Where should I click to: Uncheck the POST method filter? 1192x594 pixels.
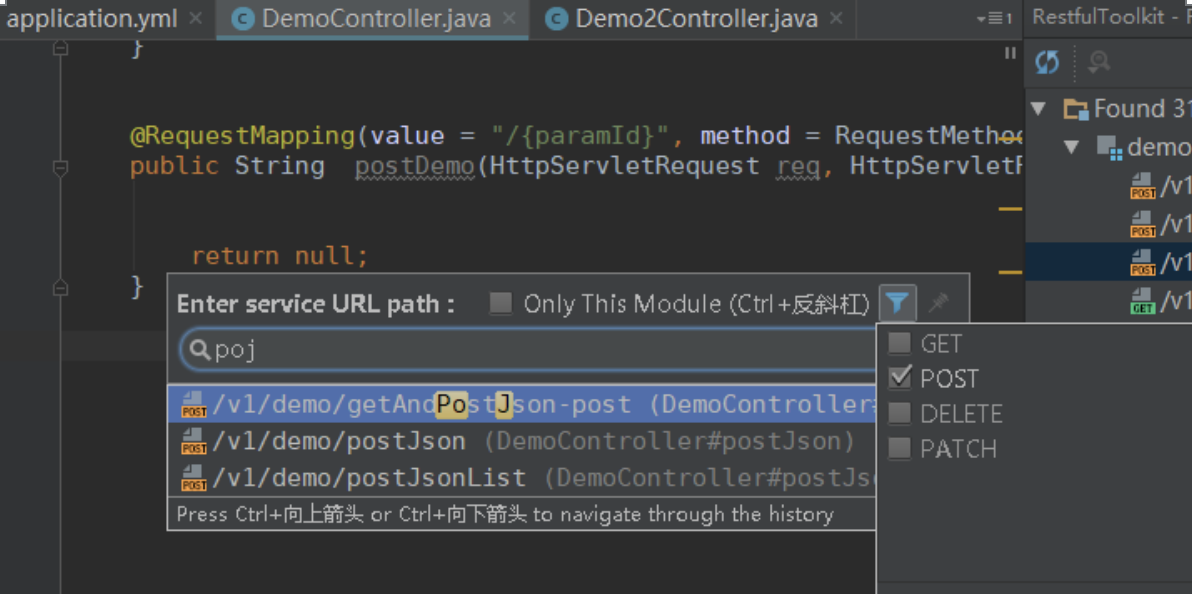[x=899, y=378]
